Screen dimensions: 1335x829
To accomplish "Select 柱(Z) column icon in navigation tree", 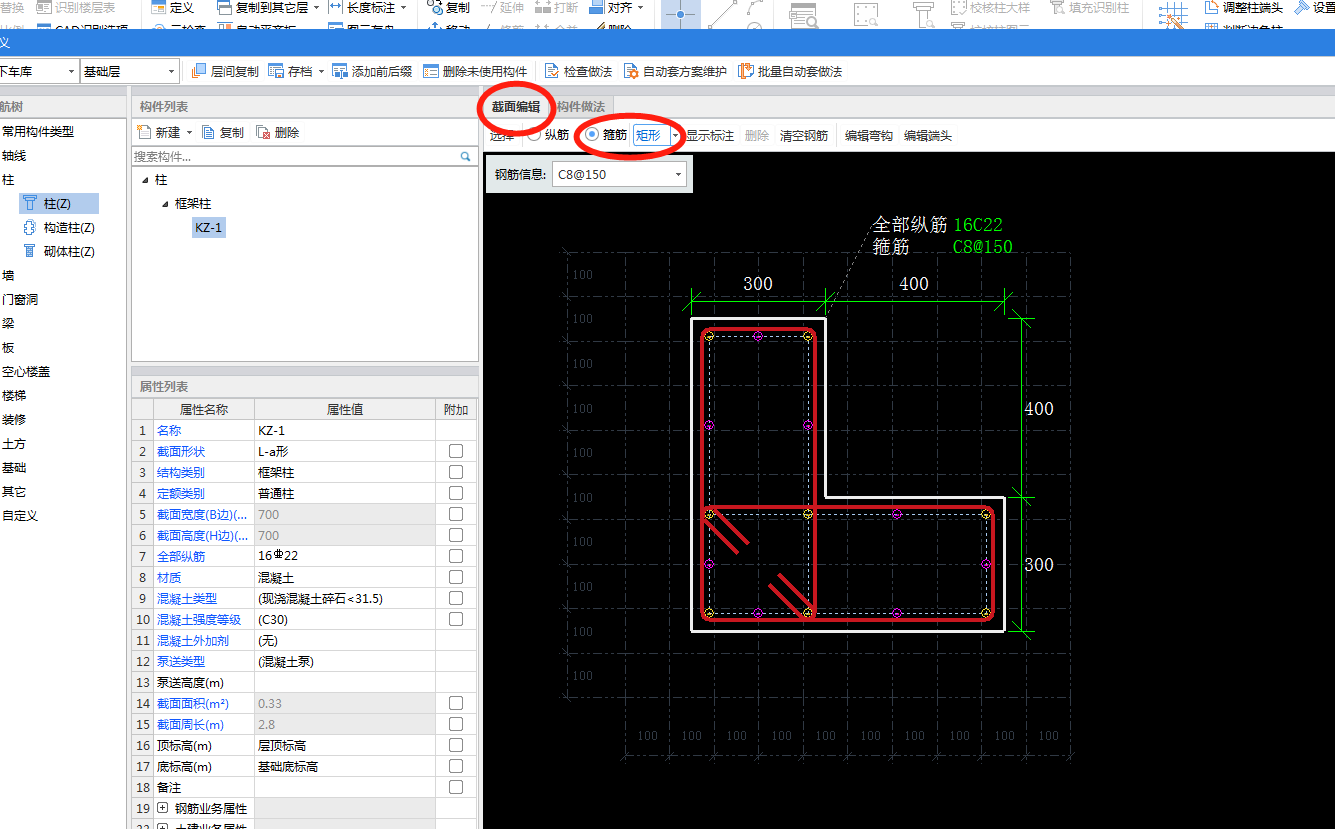I will tap(30, 203).
